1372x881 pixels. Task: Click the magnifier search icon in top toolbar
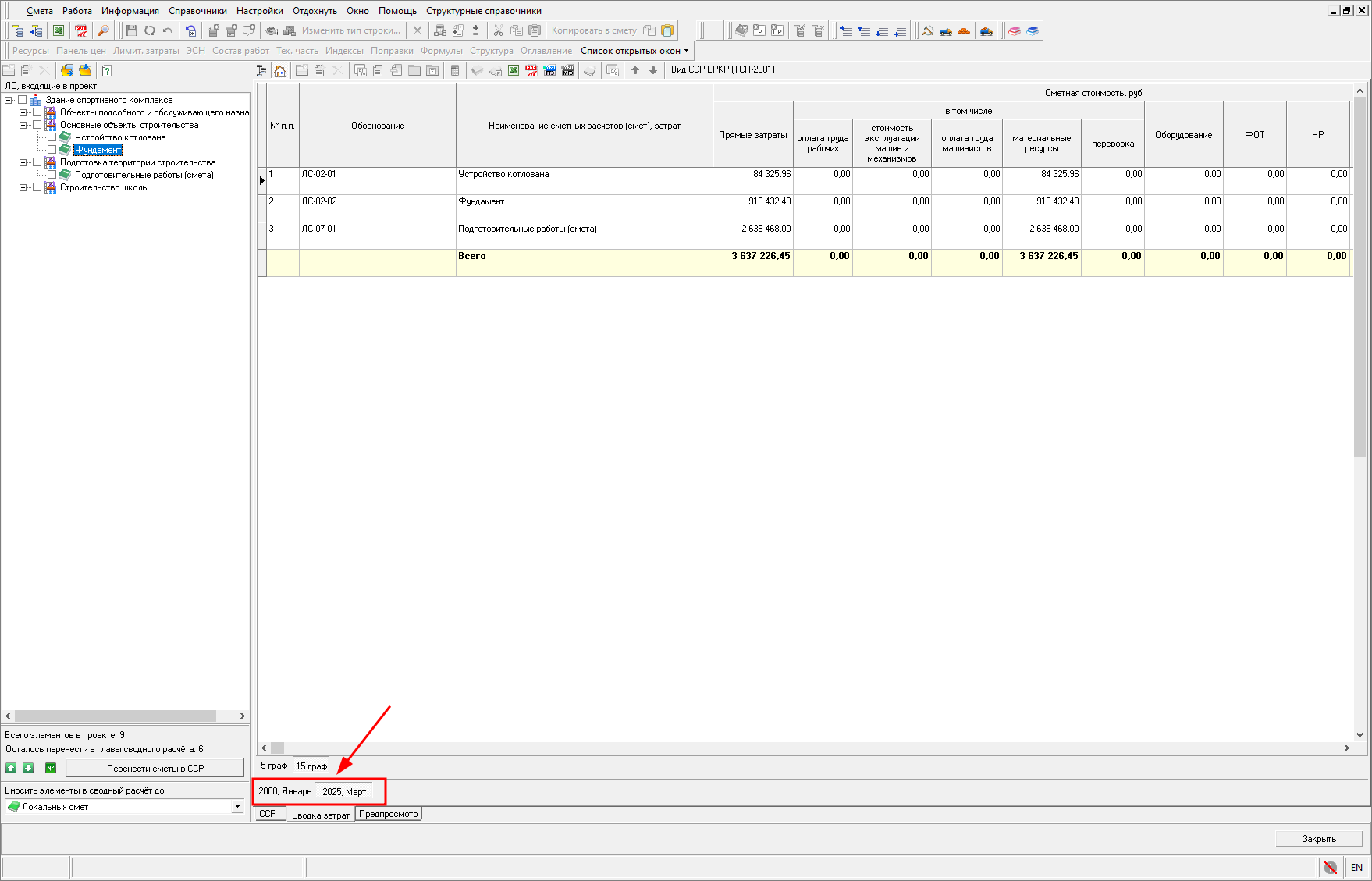coord(103,30)
